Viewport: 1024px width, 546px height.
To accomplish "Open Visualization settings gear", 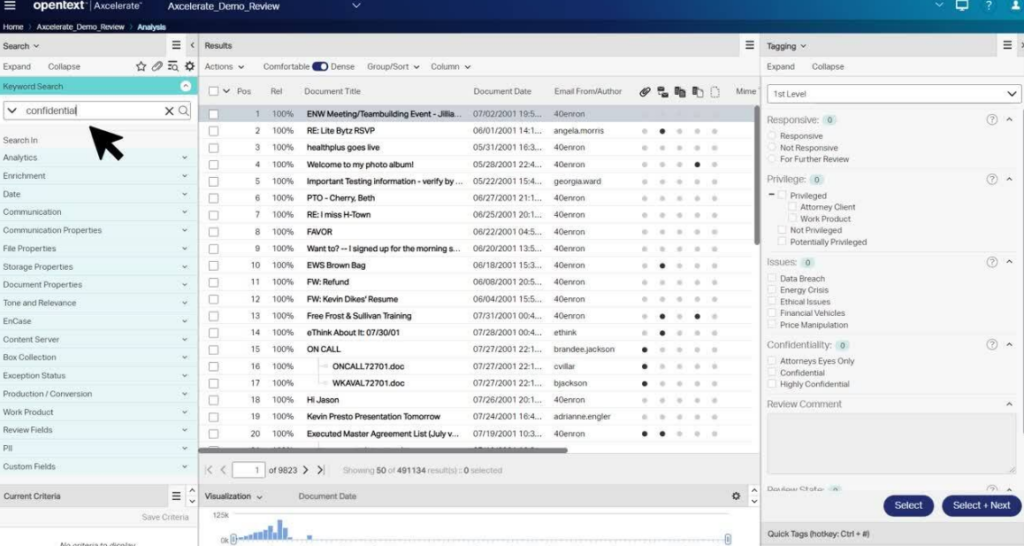I will click(736, 496).
